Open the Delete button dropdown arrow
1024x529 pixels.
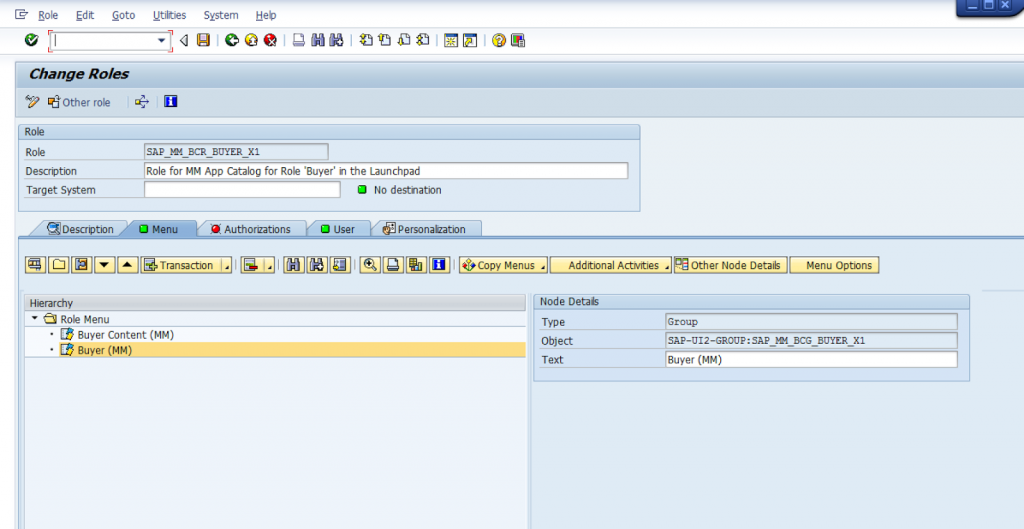[269, 266]
